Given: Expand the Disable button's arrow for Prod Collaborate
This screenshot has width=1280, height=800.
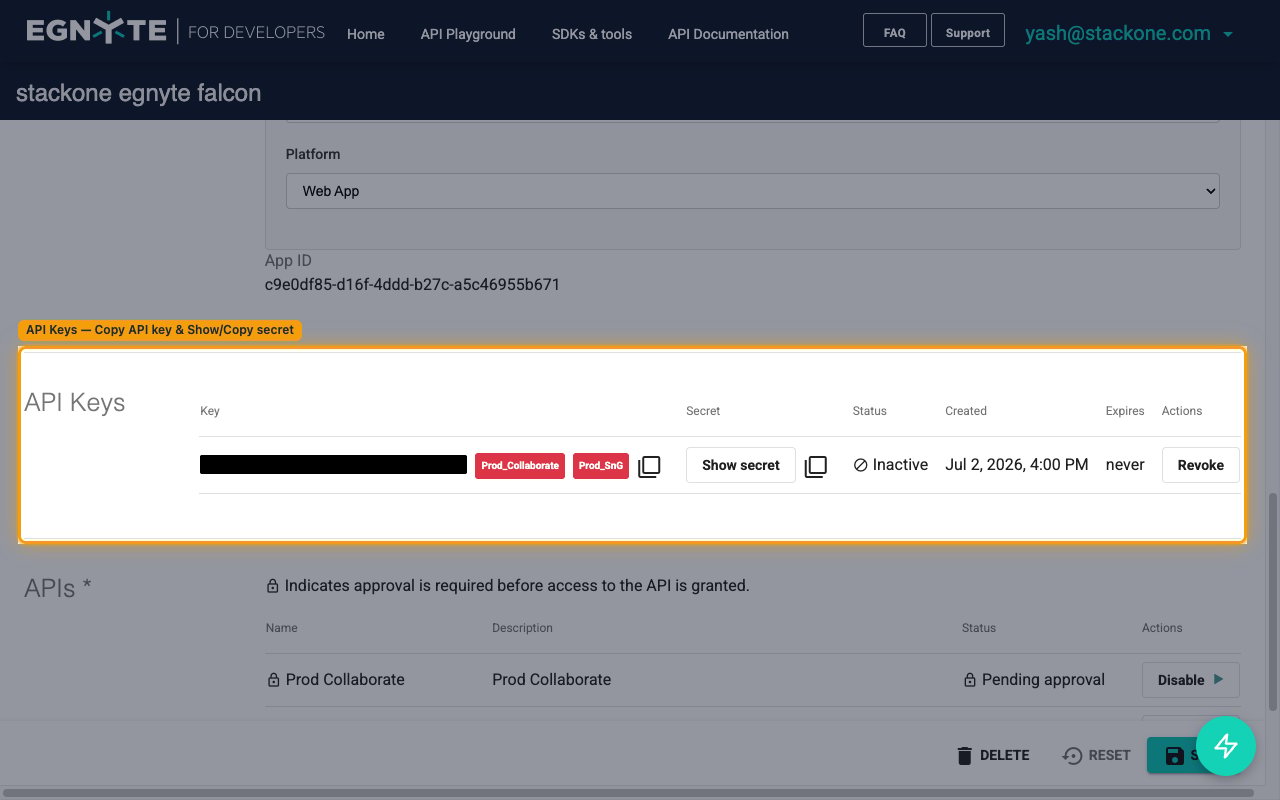Looking at the screenshot, I should [x=1219, y=679].
